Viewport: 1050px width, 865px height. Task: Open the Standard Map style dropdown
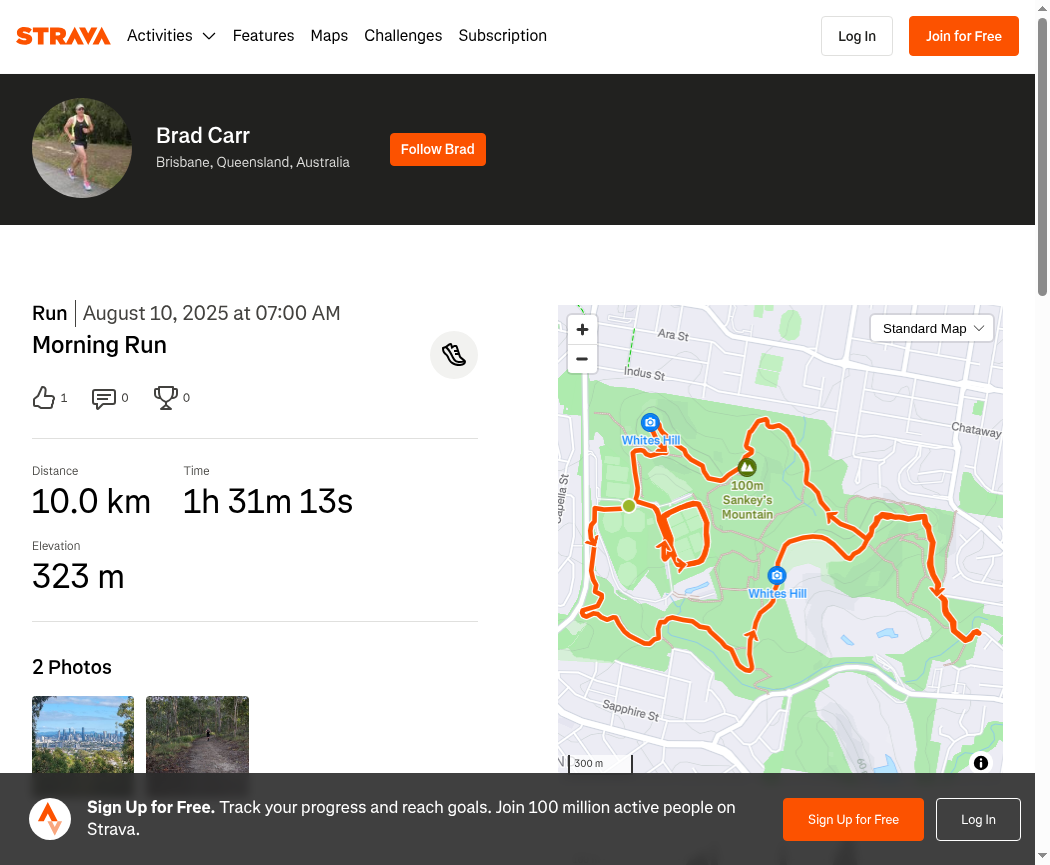pos(931,329)
